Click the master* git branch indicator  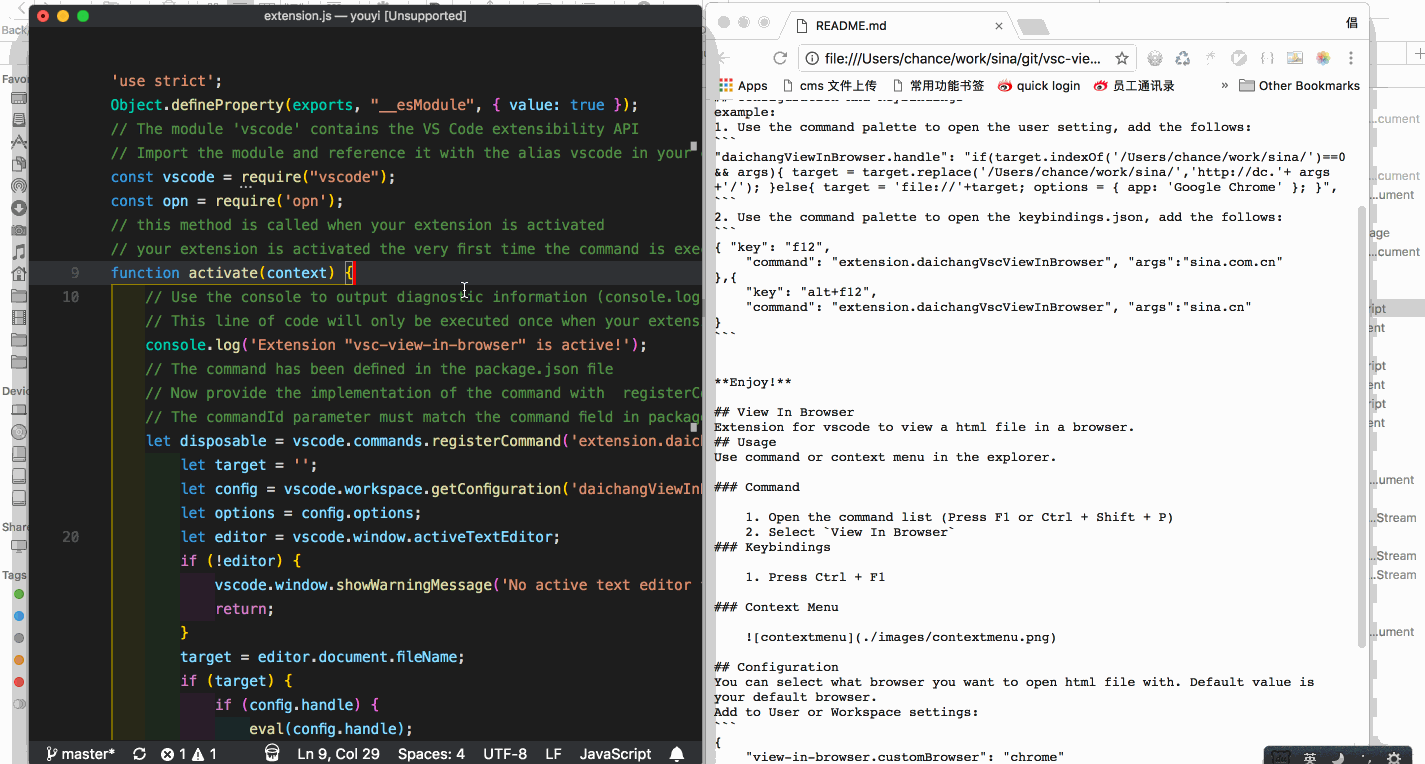[x=81, y=754]
